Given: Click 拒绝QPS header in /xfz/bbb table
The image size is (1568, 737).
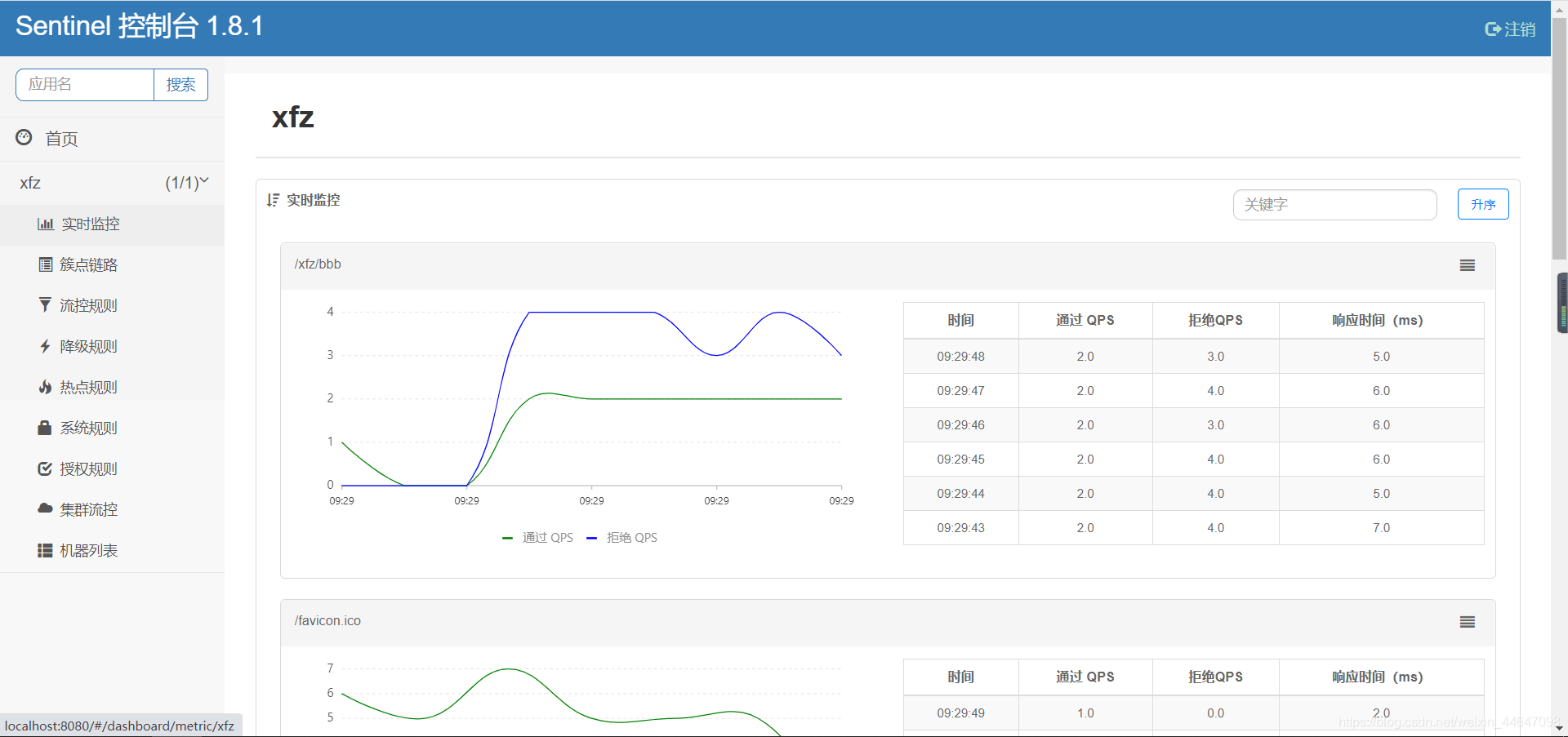Looking at the screenshot, I should (x=1216, y=321).
